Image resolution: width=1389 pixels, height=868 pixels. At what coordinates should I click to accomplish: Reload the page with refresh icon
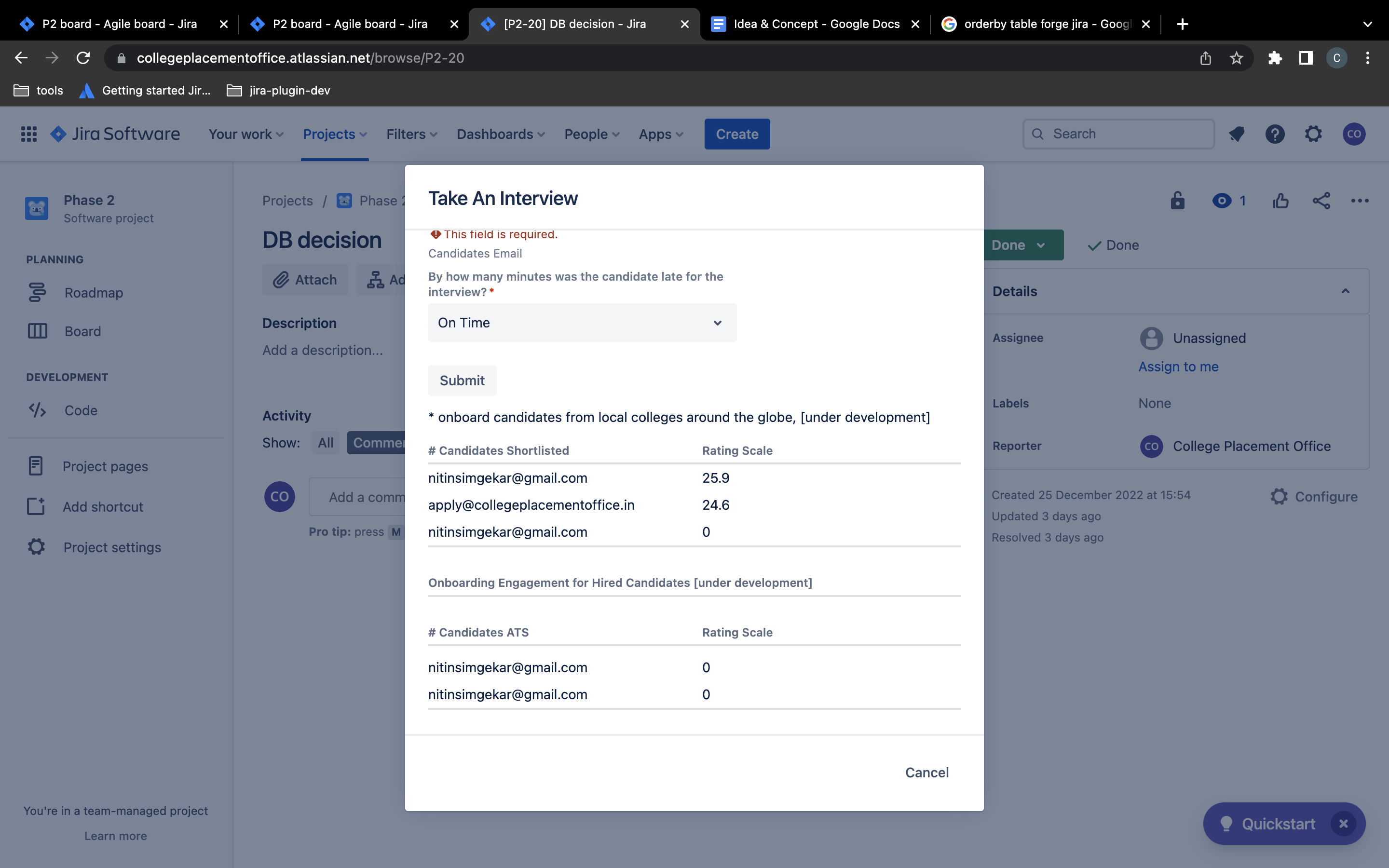click(x=83, y=58)
